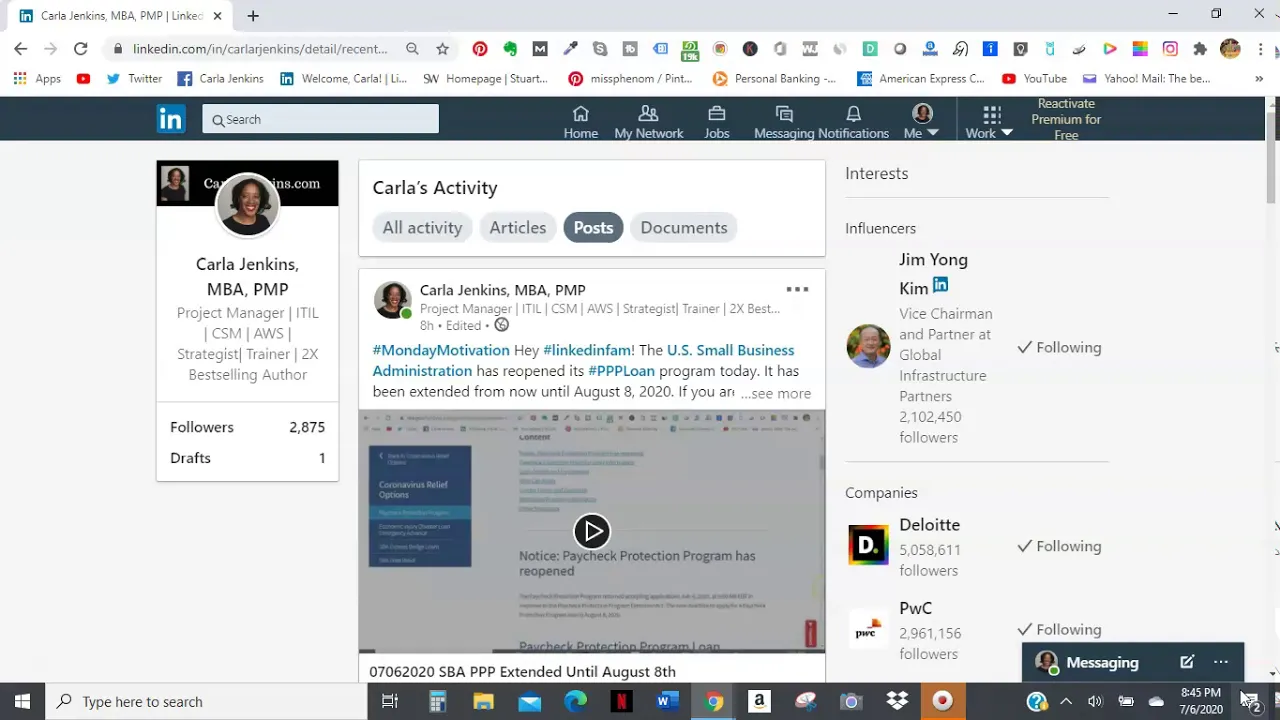Open Messaging in the LinkedIn nav bar
Screen dimensions: 1280x720
[784, 120]
